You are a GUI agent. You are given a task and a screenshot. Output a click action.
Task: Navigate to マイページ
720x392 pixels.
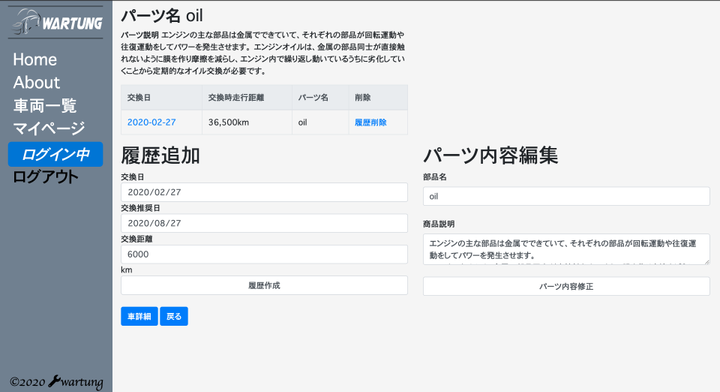tap(49, 128)
